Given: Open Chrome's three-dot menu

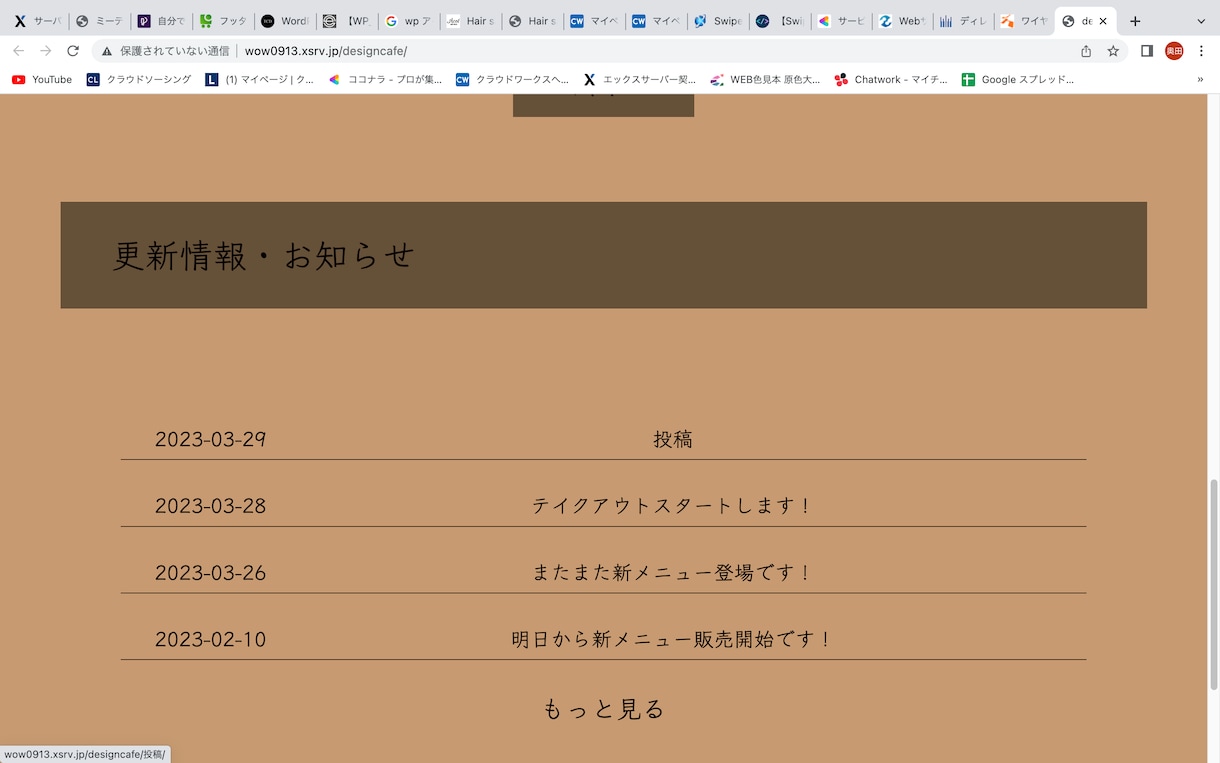Looking at the screenshot, I should point(1201,51).
